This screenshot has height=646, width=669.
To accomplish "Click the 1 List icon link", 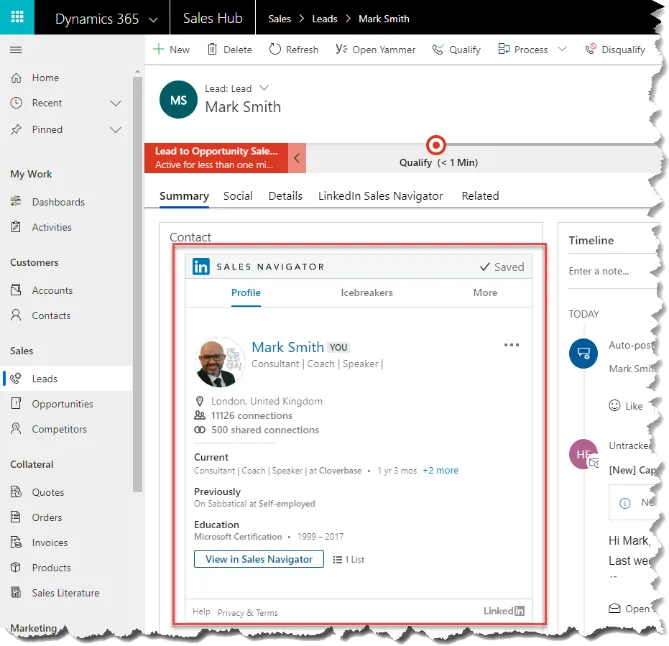I will pyautogui.click(x=348, y=560).
